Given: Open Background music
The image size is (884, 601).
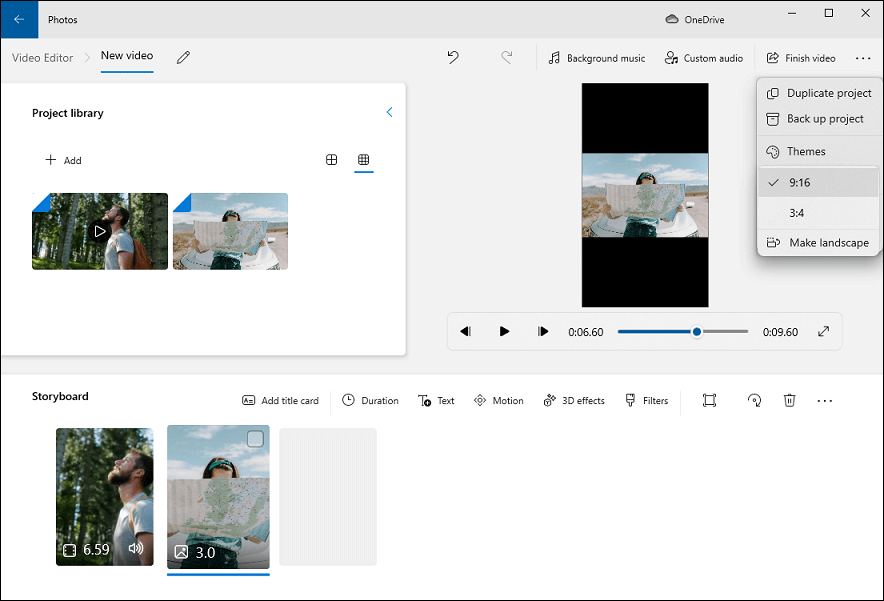Looking at the screenshot, I should [x=596, y=58].
